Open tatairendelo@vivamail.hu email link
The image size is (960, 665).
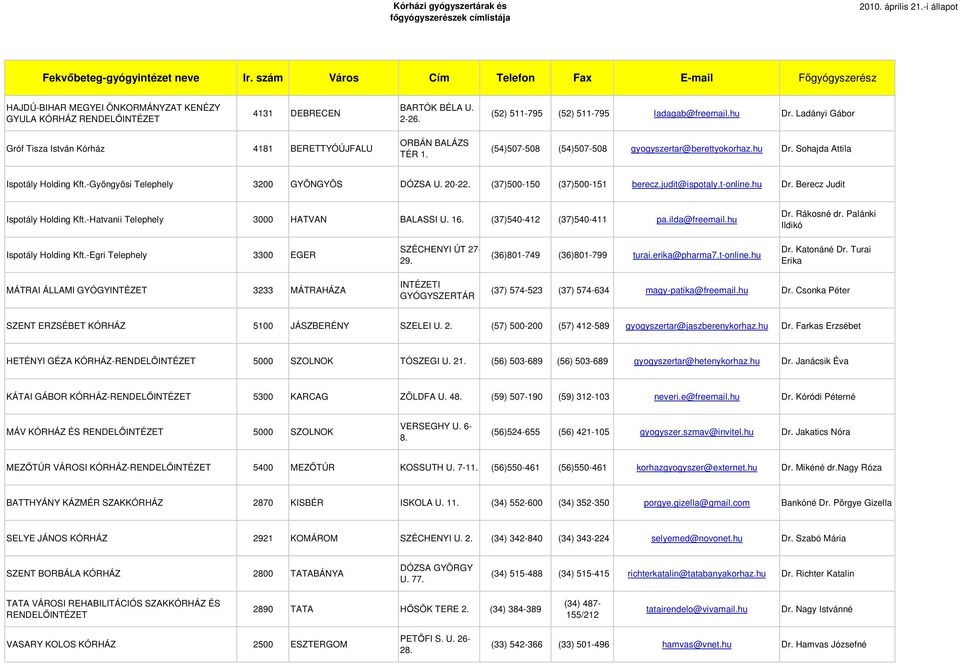click(x=696, y=609)
